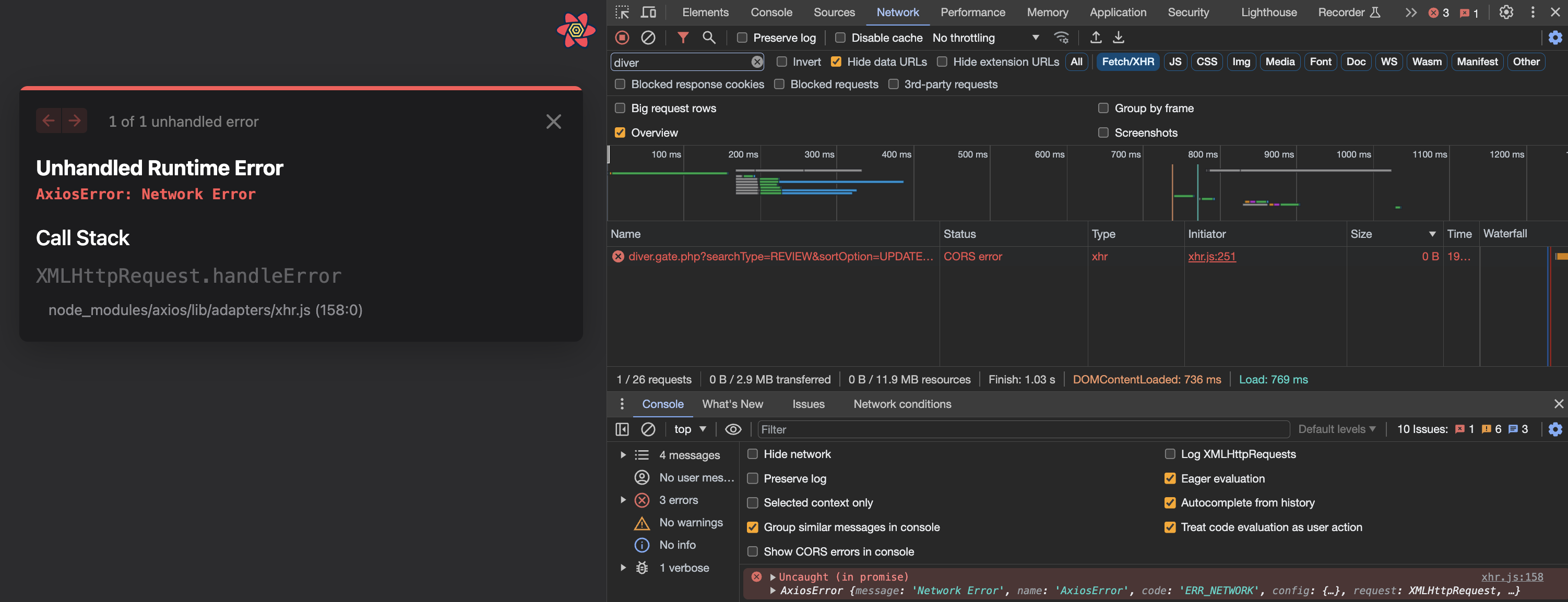Select the JS resource type filter

pyautogui.click(x=1175, y=62)
